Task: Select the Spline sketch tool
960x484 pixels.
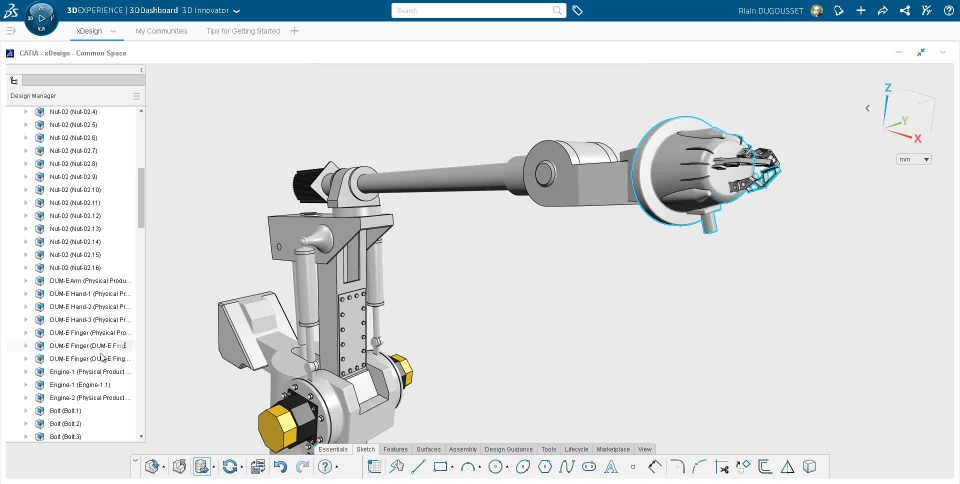Action: tap(567, 467)
